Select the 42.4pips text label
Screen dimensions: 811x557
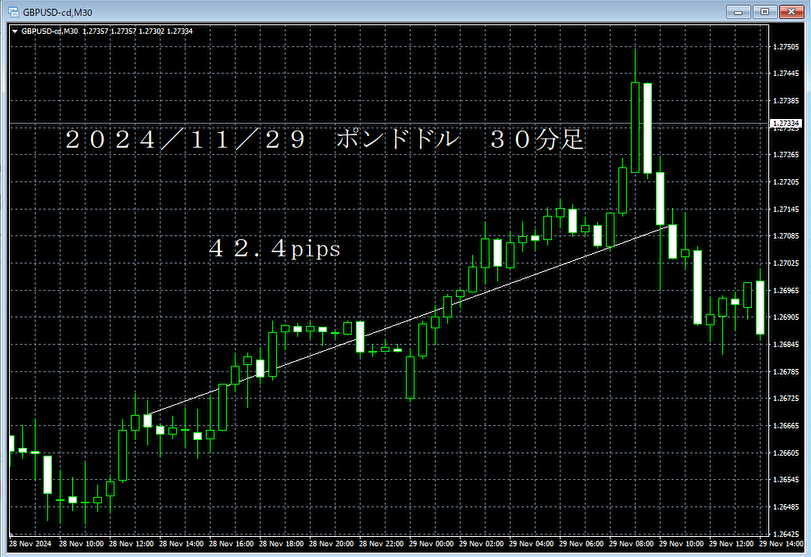pos(273,249)
